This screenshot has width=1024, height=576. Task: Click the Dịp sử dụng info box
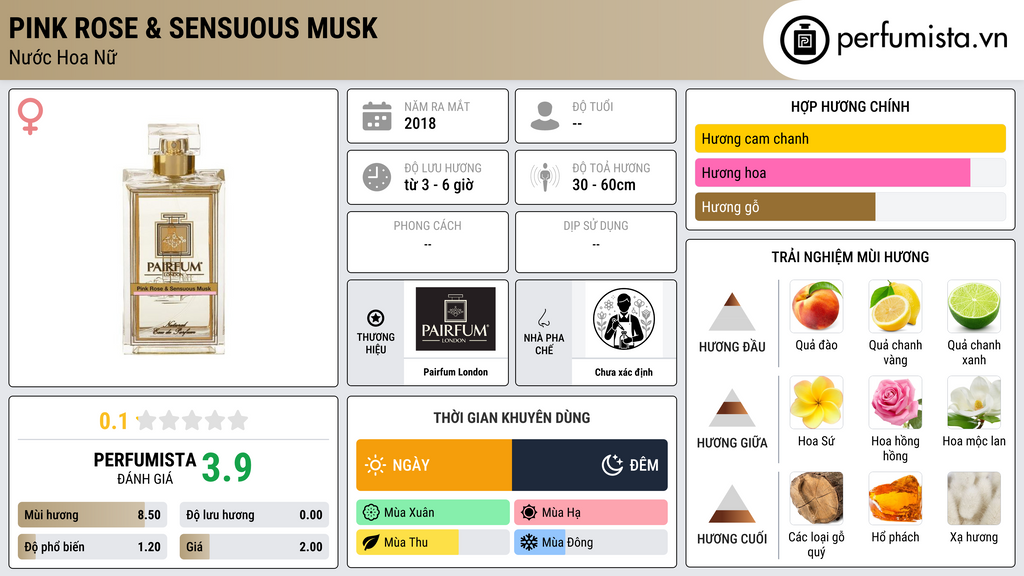596,242
